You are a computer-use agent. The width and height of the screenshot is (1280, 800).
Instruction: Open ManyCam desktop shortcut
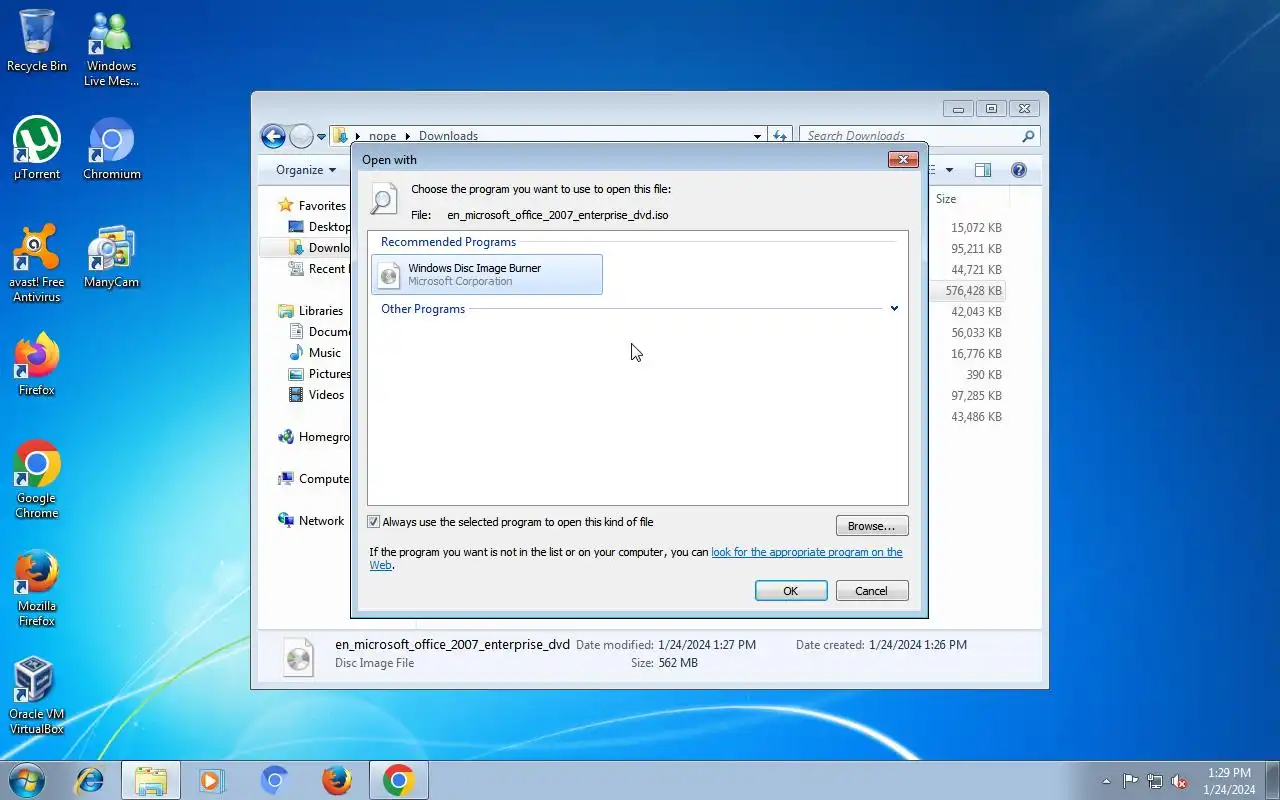click(111, 257)
